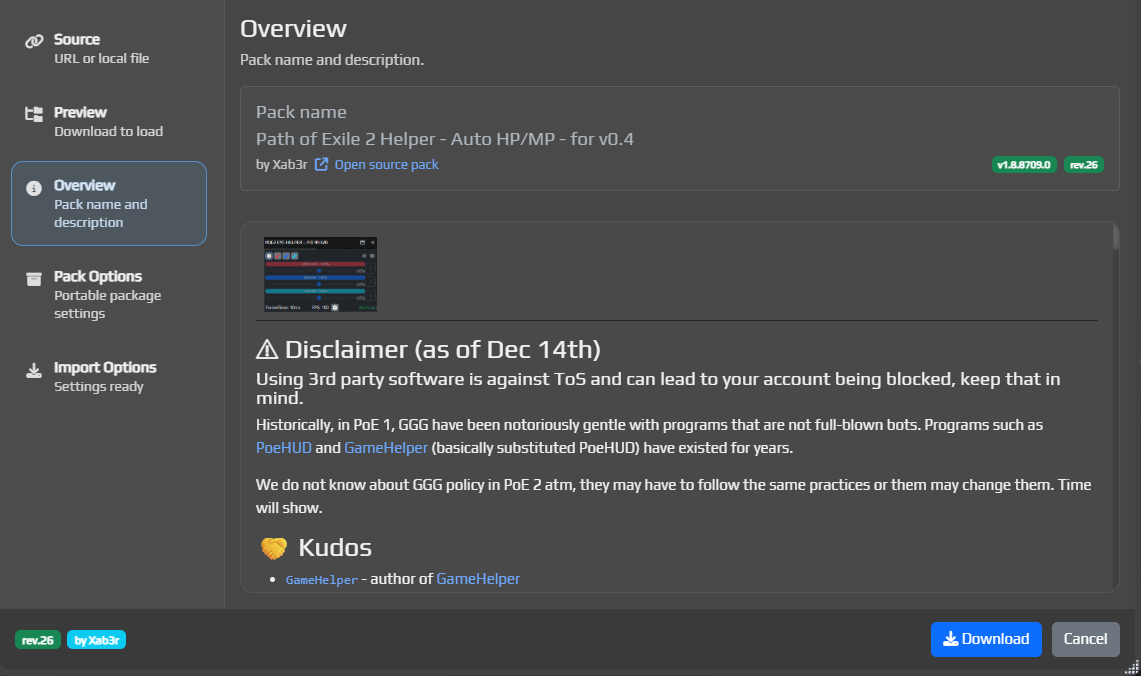This screenshot has width=1141, height=676.
Task: Follow the PoeHUD hyperlink
Action: [283, 447]
